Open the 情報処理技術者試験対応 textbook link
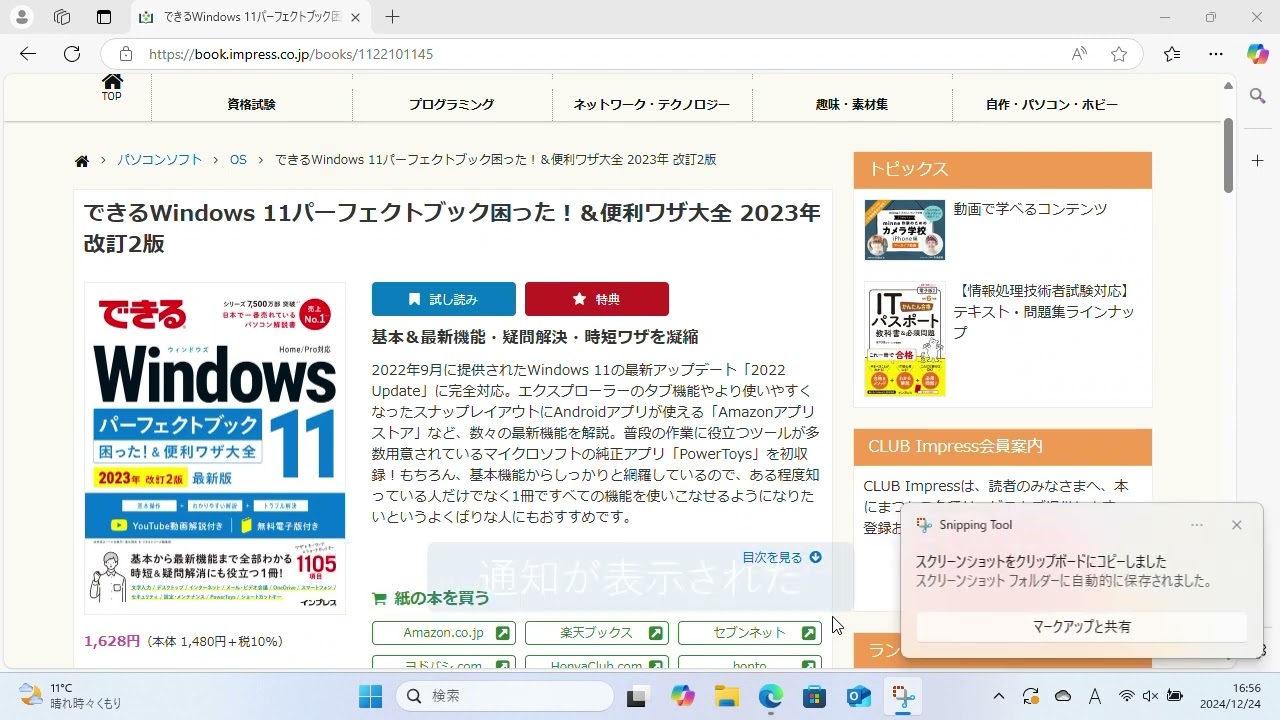 point(1044,311)
